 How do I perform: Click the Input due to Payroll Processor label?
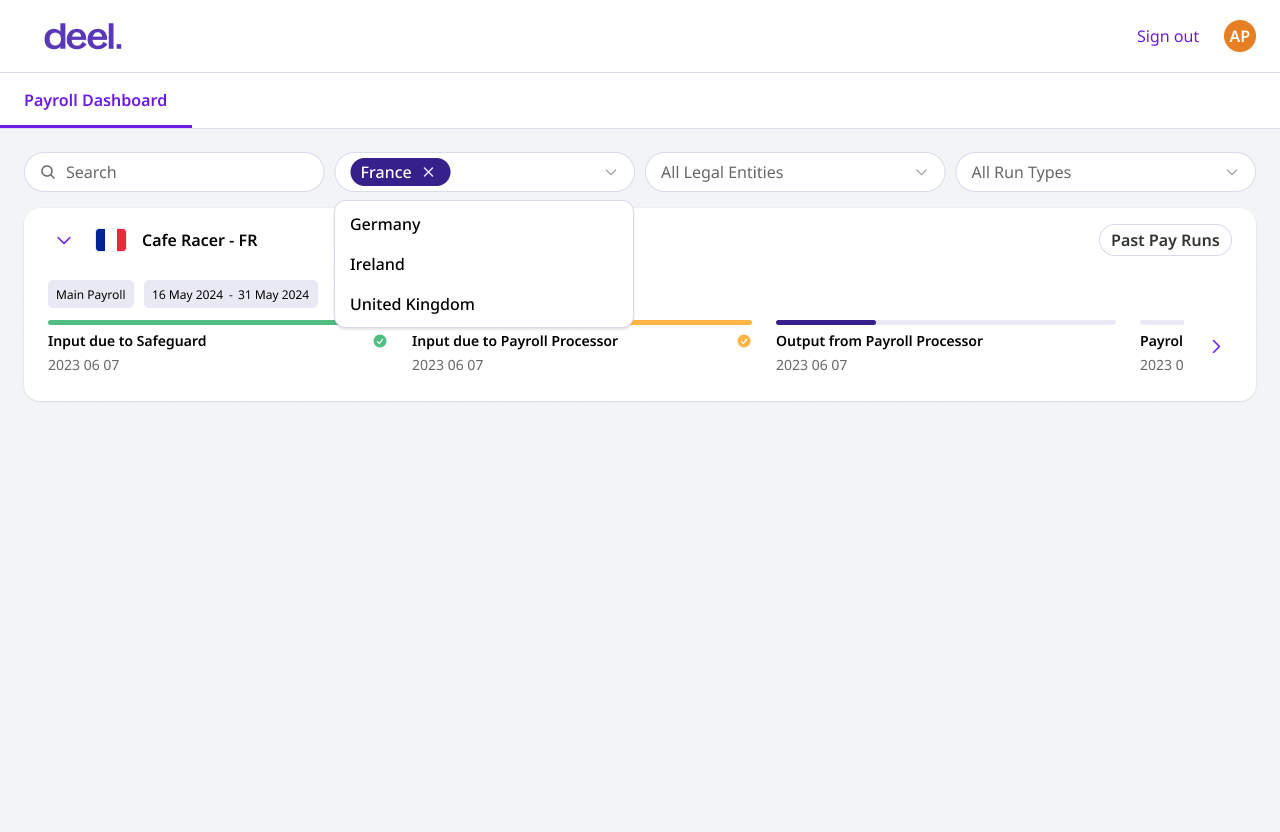point(515,341)
